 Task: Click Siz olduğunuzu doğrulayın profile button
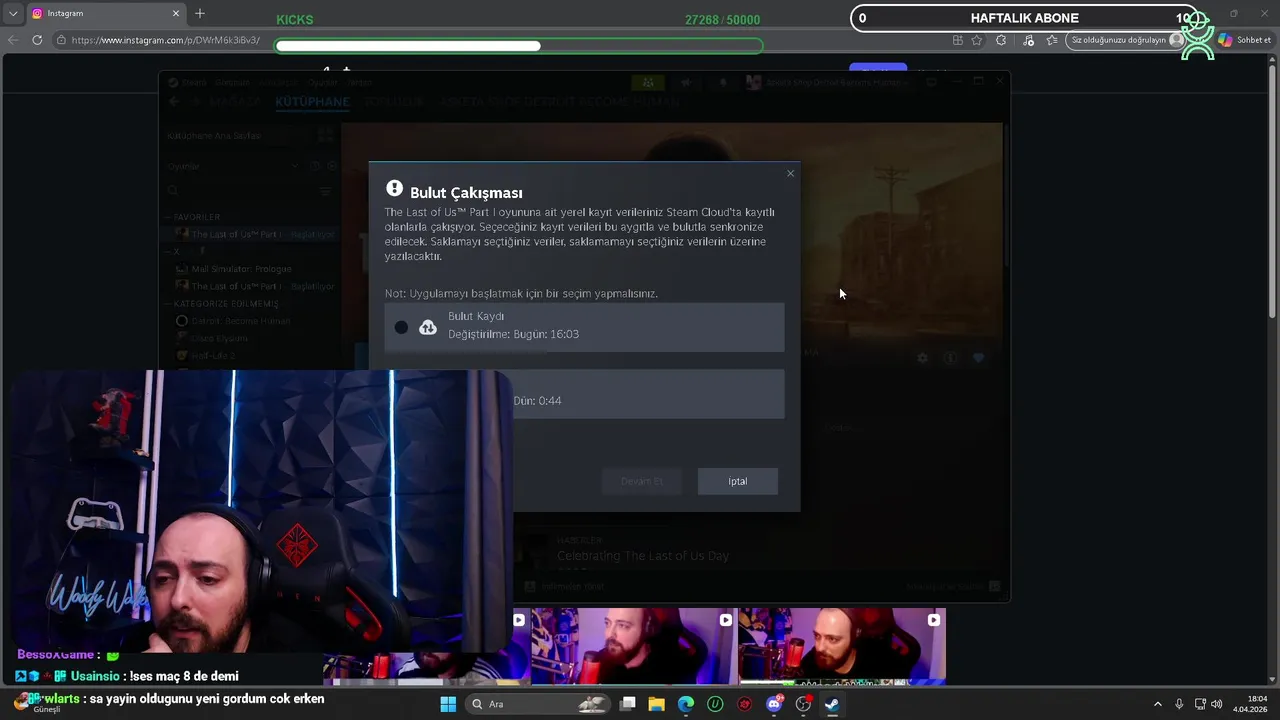pos(1127,40)
